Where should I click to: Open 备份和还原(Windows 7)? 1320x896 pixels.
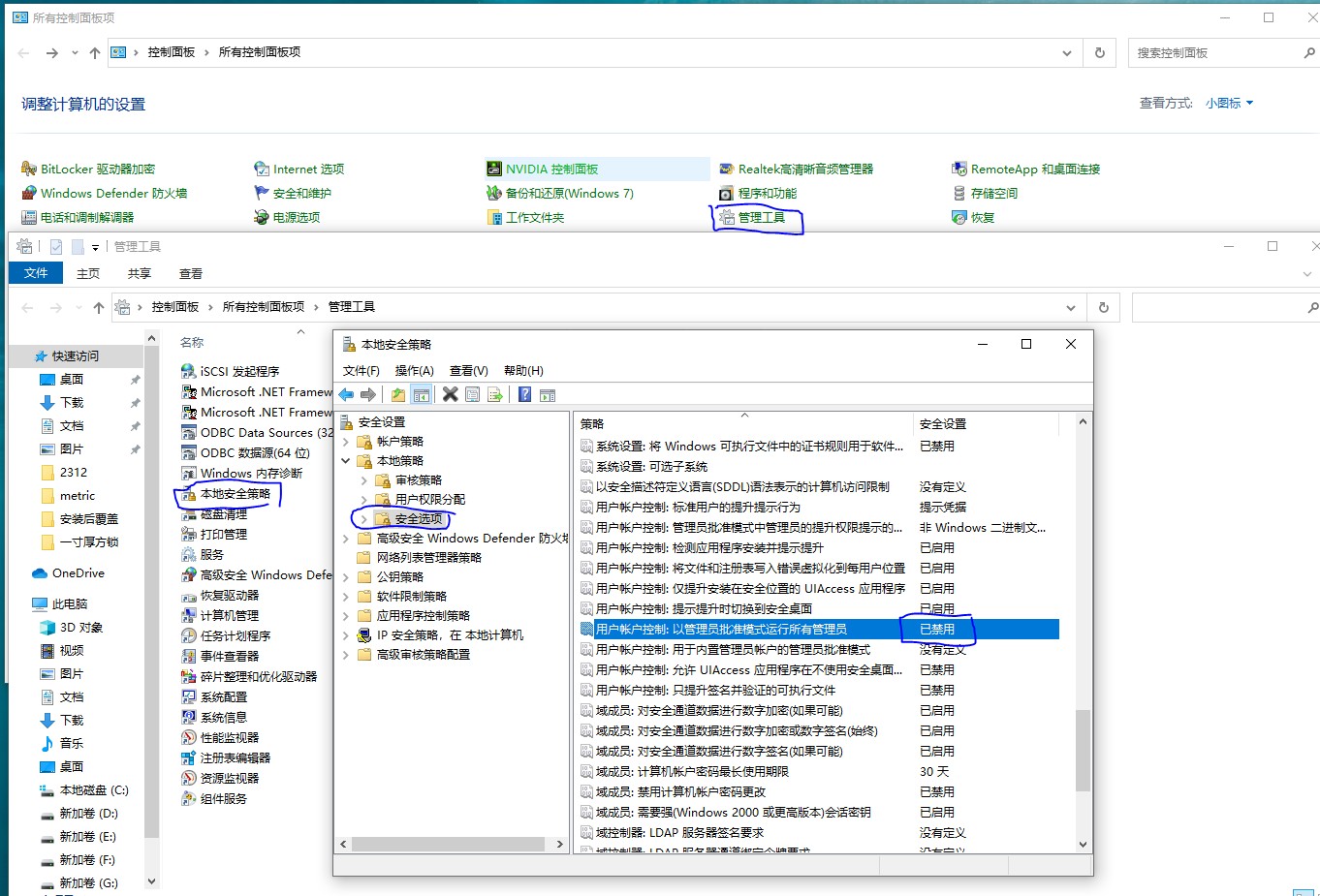coord(560,193)
